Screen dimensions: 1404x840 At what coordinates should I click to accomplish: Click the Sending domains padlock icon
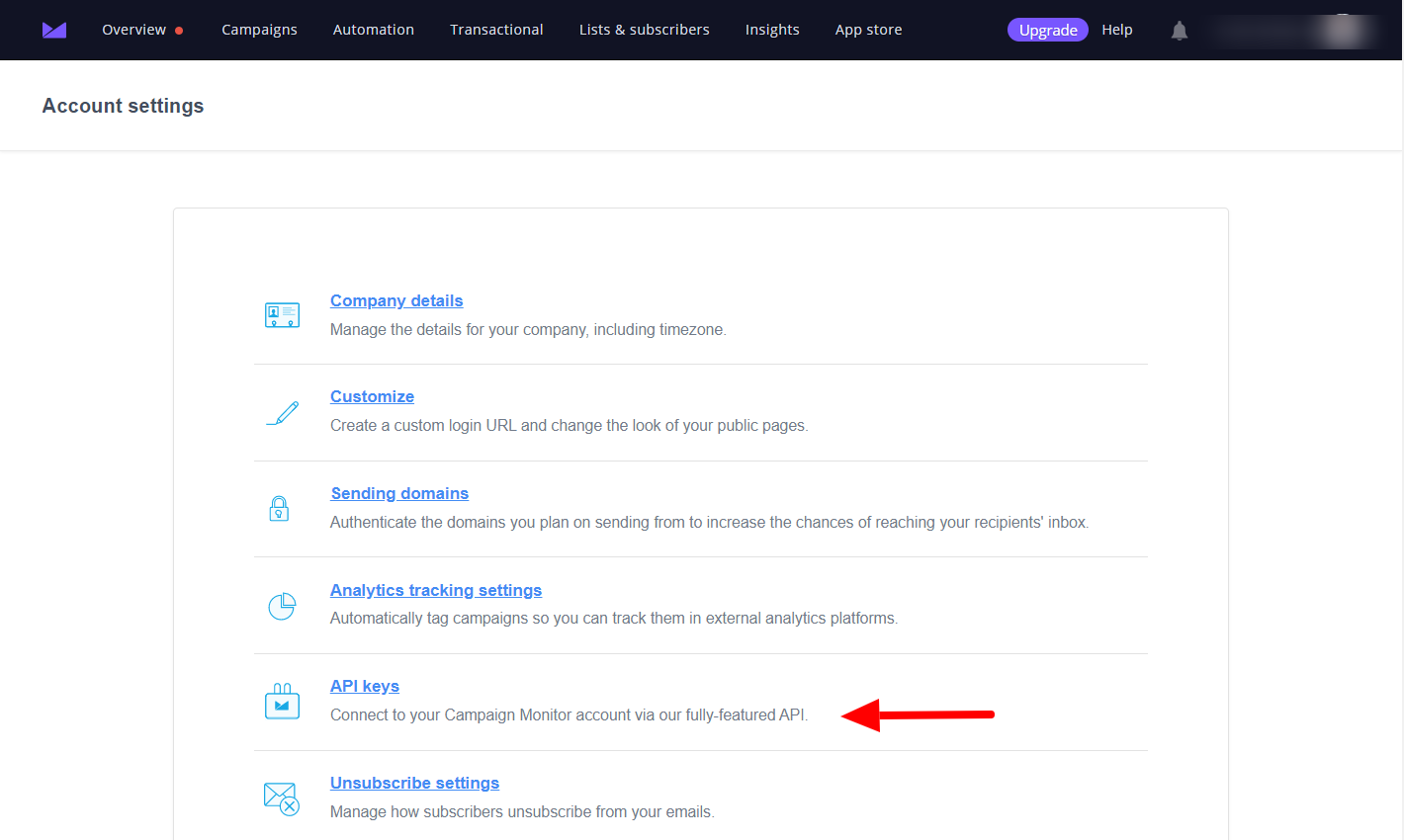click(x=279, y=508)
